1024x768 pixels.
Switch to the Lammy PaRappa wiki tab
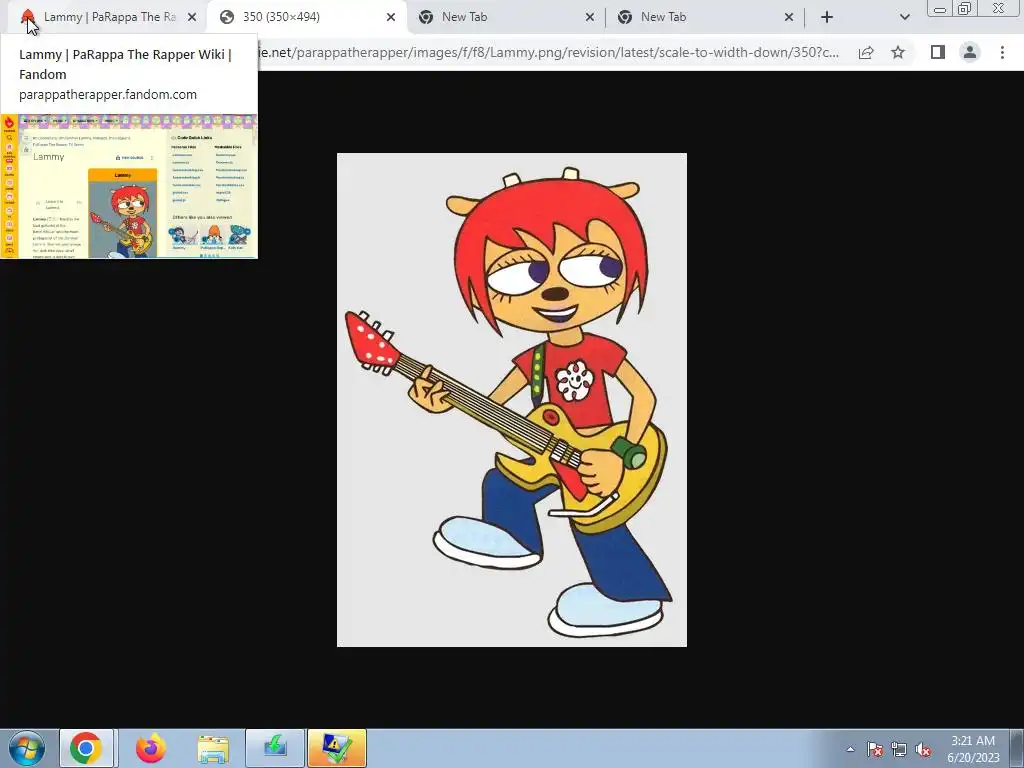coord(108,17)
